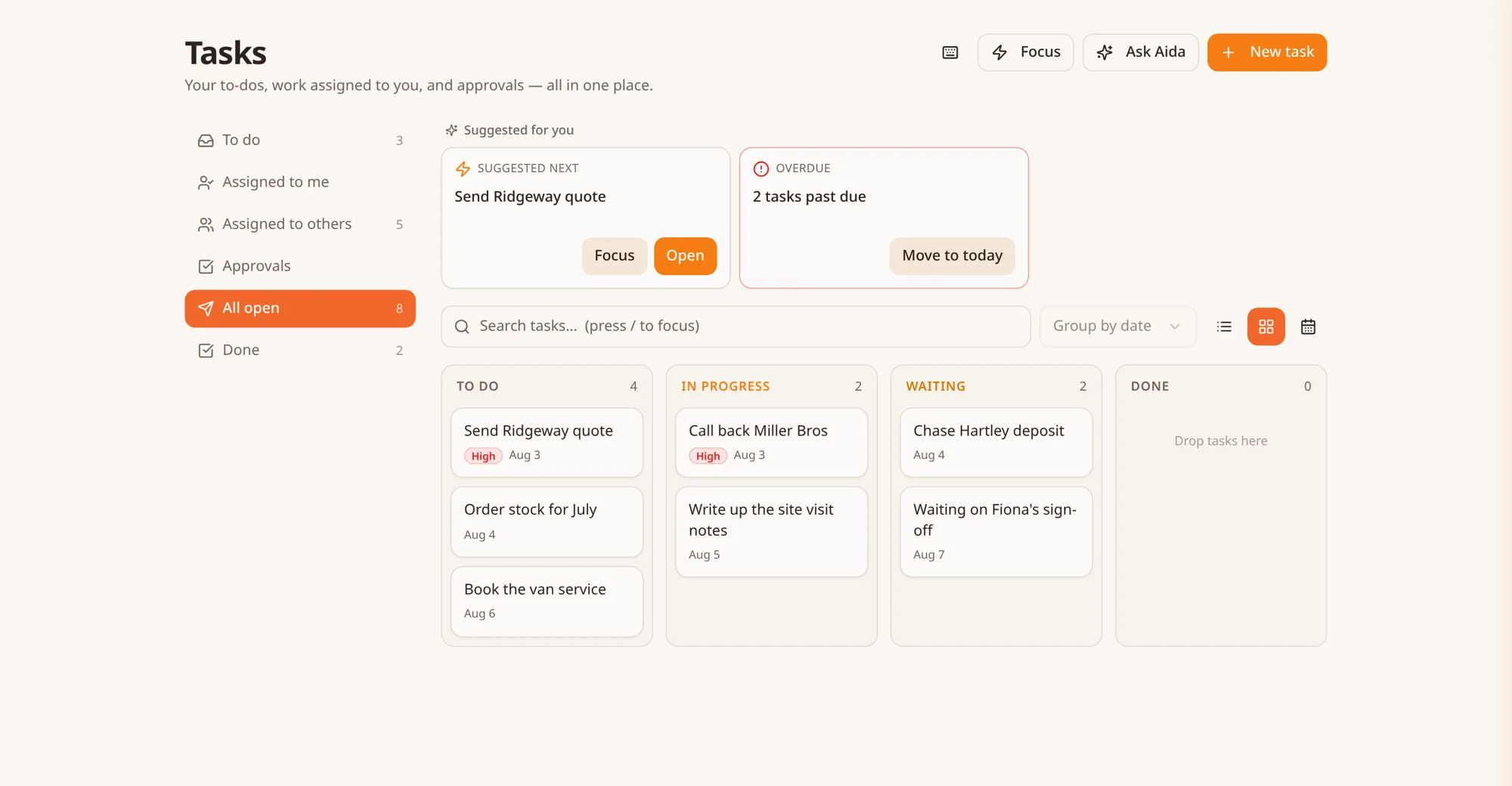Click the inbox icon beside To do
This screenshot has height=786, width=1512.
206,141
